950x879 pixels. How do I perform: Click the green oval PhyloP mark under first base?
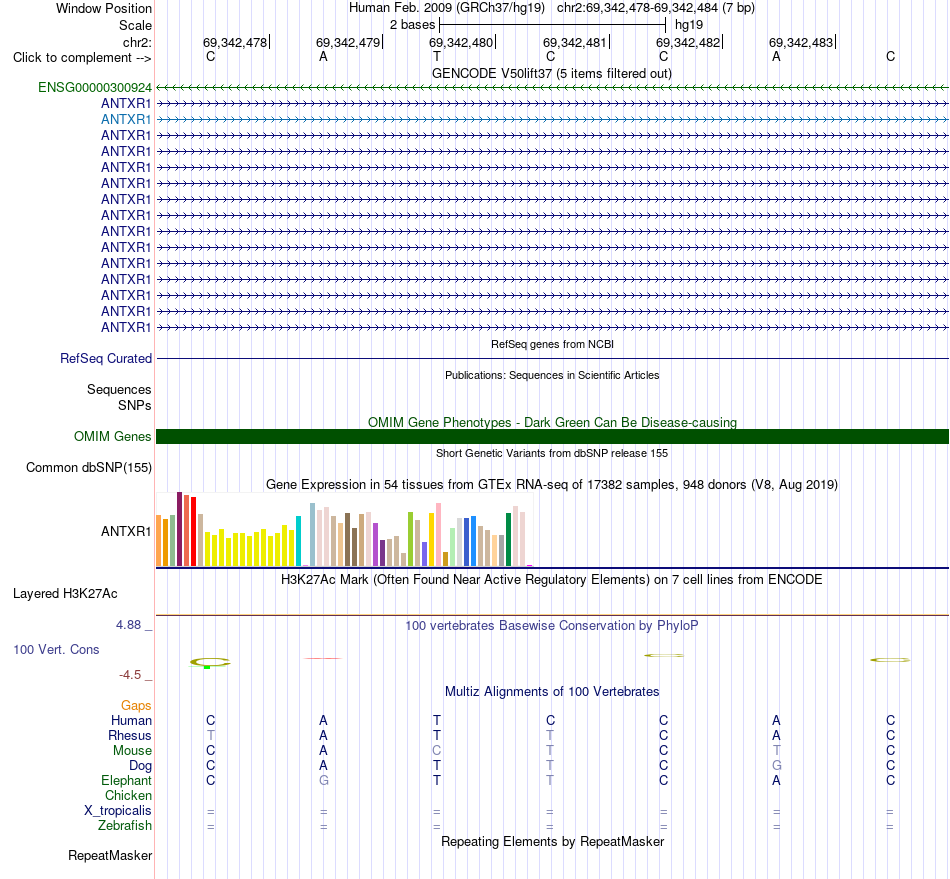pos(210,662)
